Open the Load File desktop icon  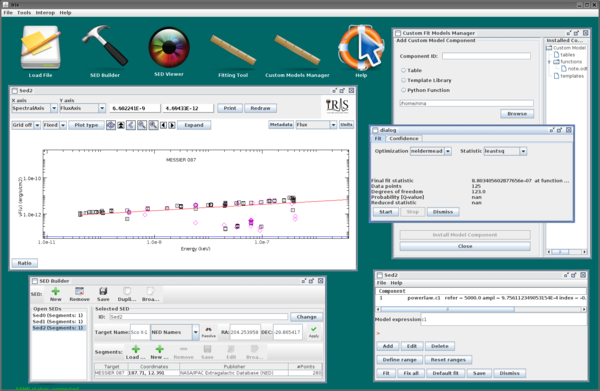coord(41,48)
